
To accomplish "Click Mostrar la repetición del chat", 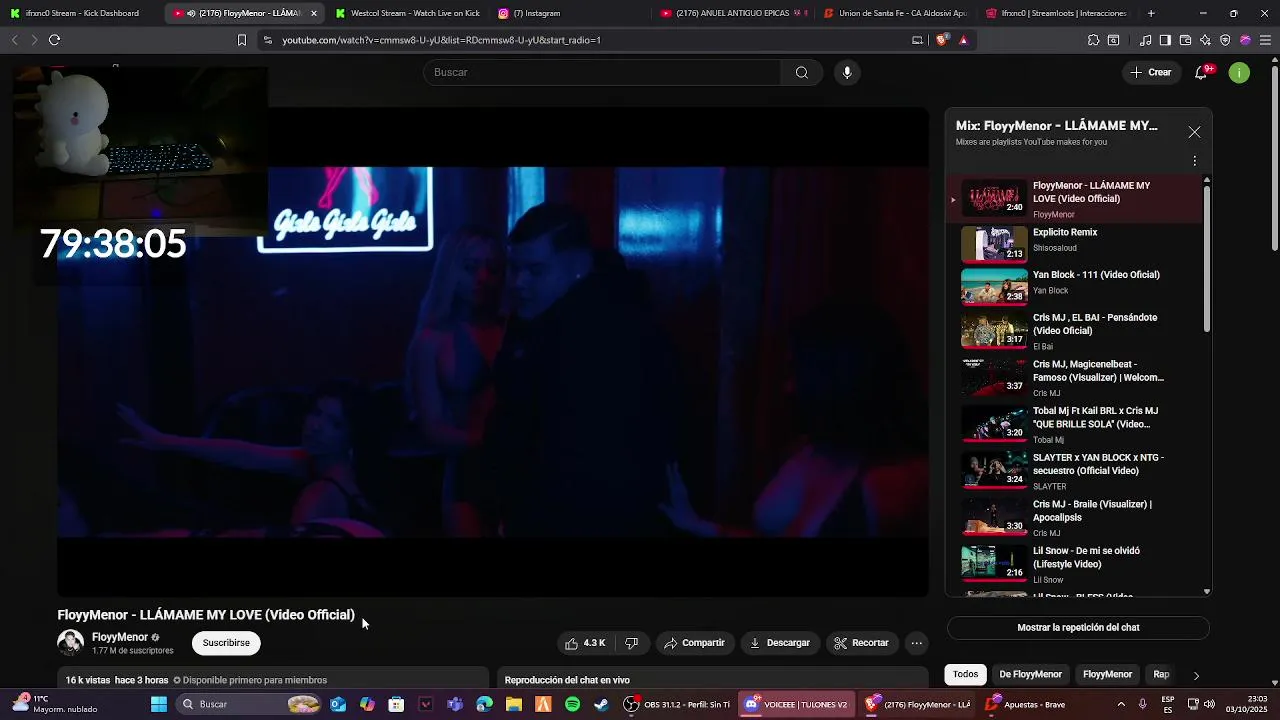I will (x=1078, y=628).
